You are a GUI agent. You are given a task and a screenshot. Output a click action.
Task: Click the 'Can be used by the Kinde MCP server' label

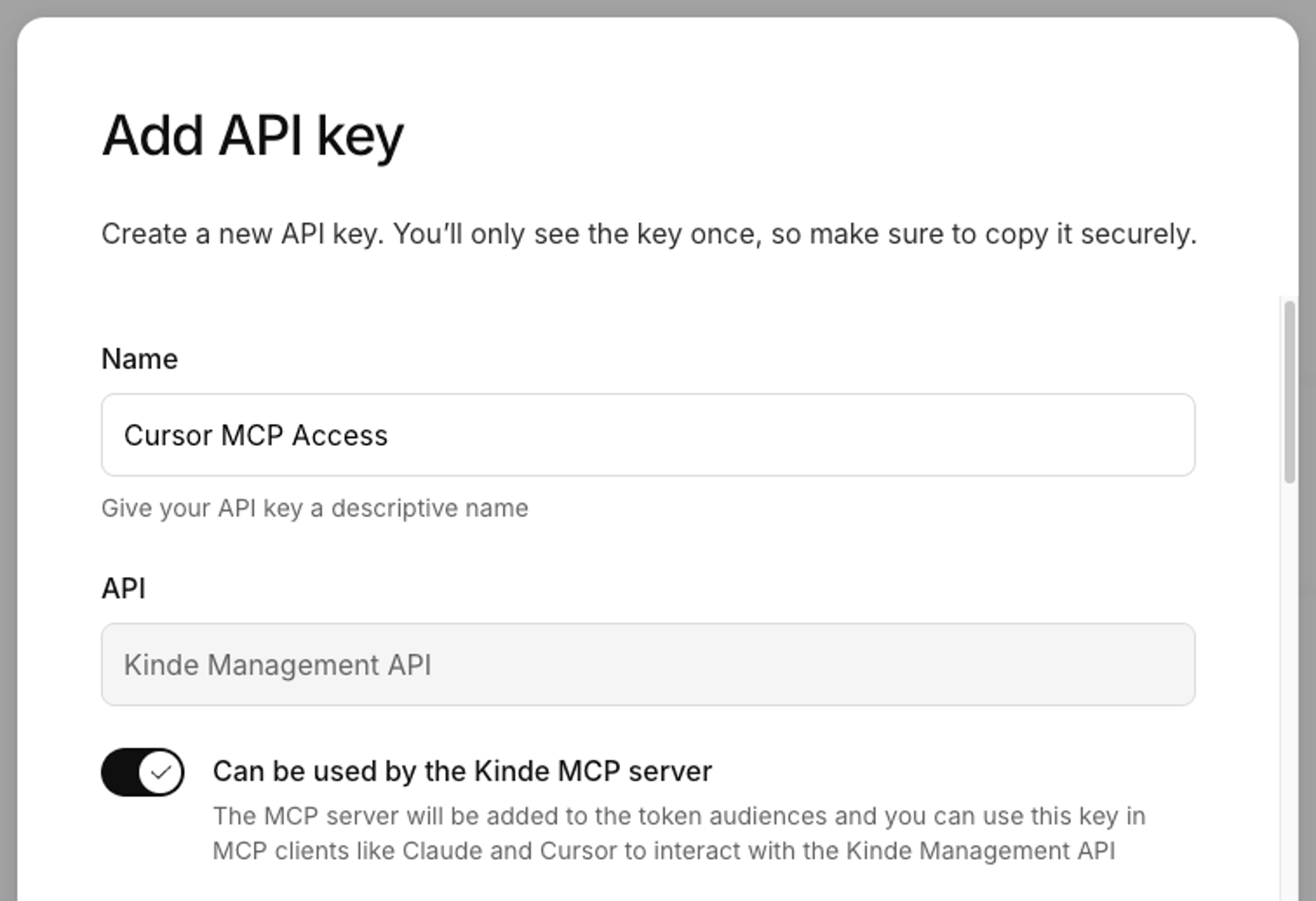(x=464, y=771)
